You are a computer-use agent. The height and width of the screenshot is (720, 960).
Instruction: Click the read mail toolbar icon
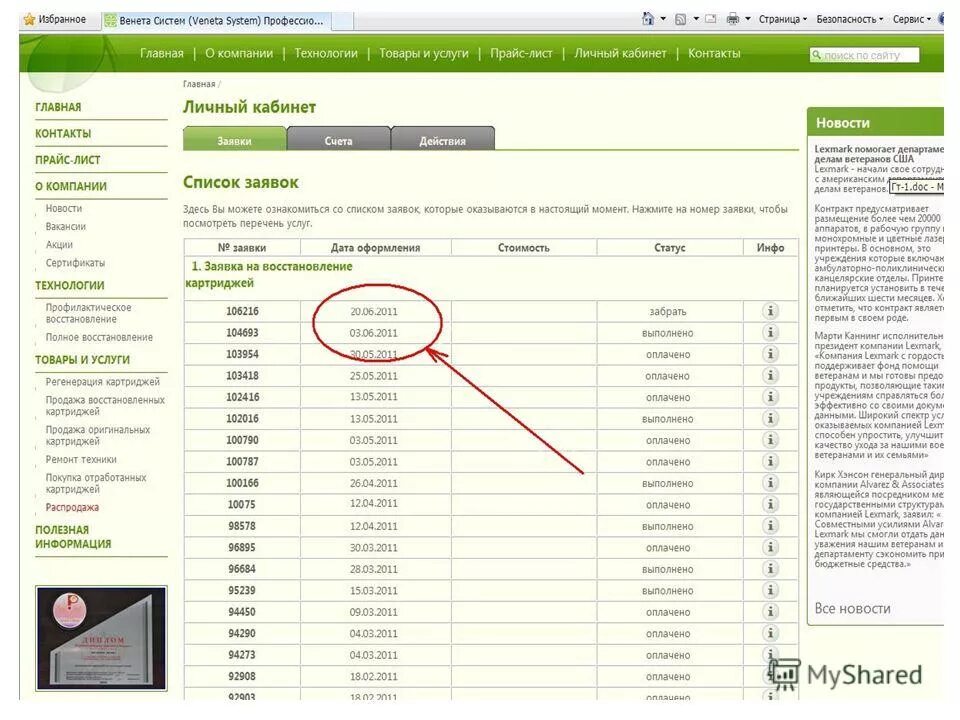(711, 19)
